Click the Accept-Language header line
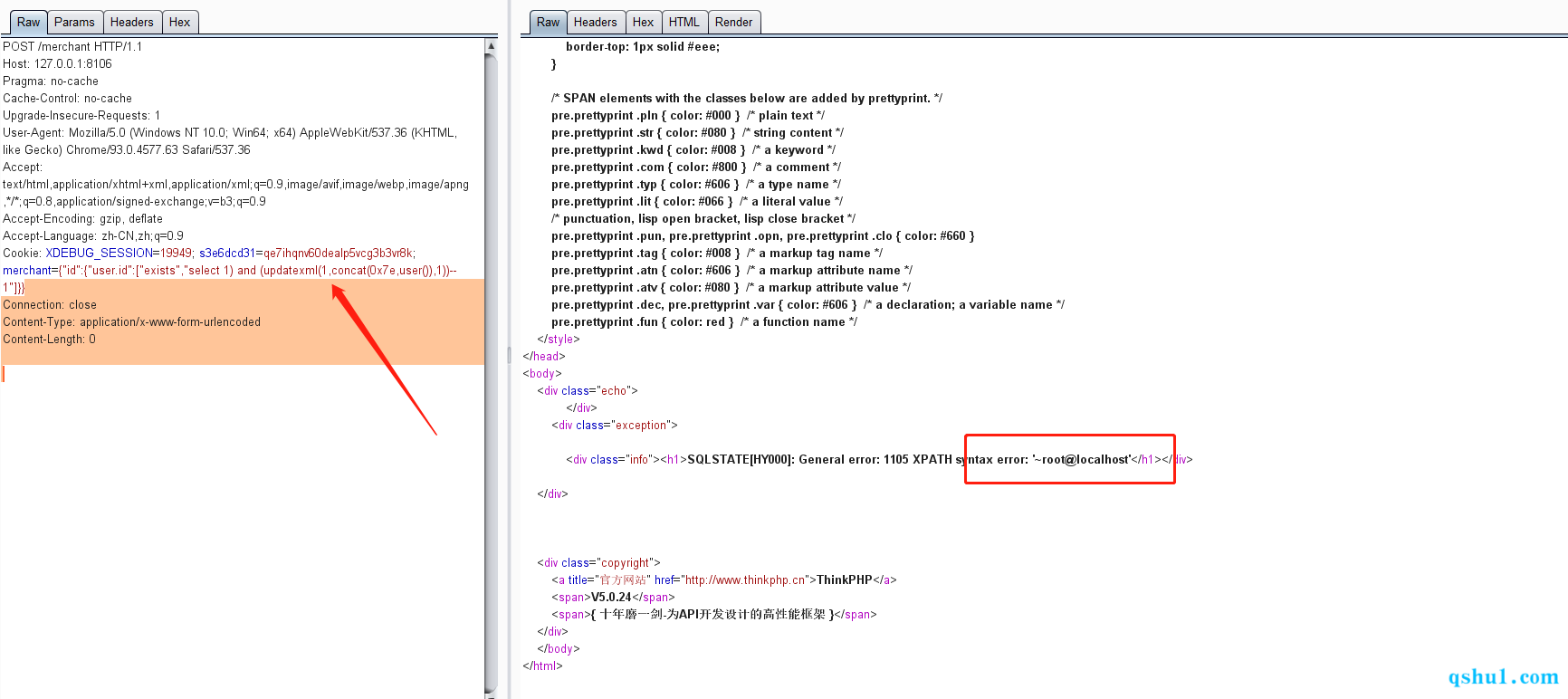The height and width of the screenshot is (699, 1568). point(93,235)
